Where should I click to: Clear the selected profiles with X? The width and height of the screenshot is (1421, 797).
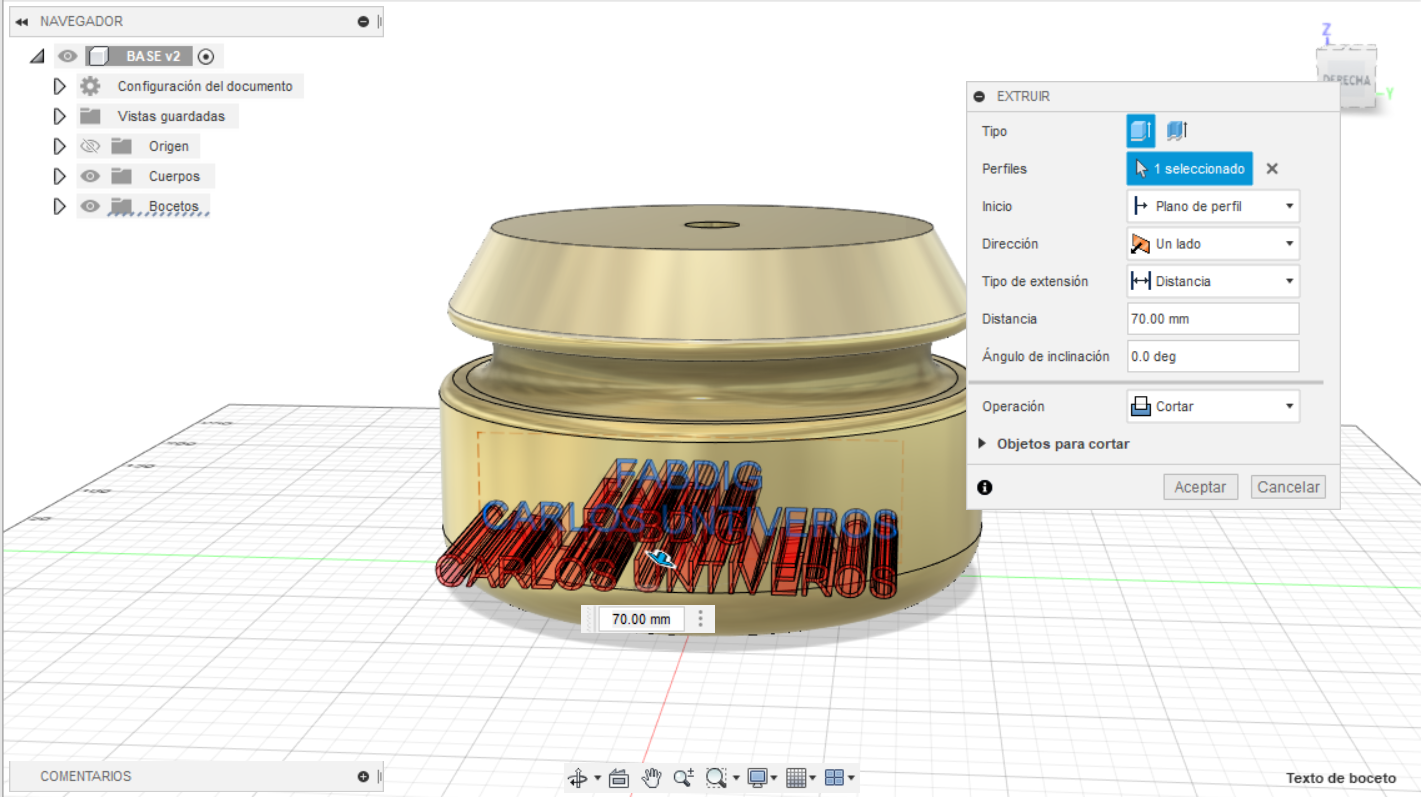coord(1272,169)
